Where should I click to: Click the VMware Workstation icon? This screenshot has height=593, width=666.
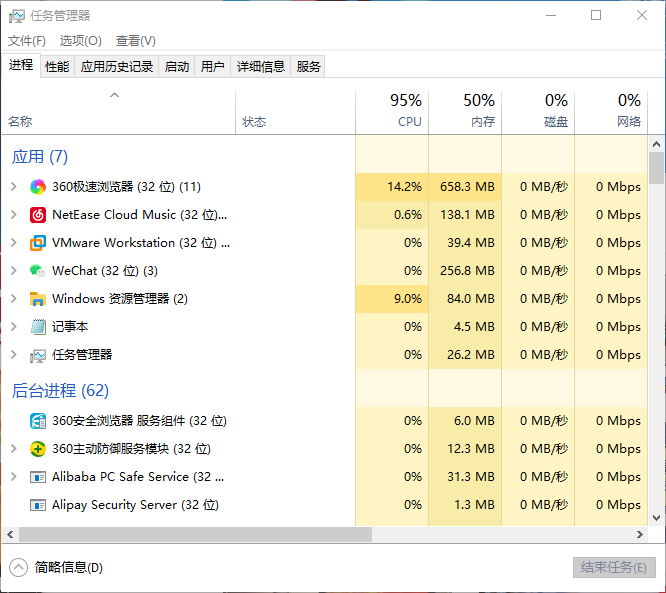point(38,243)
